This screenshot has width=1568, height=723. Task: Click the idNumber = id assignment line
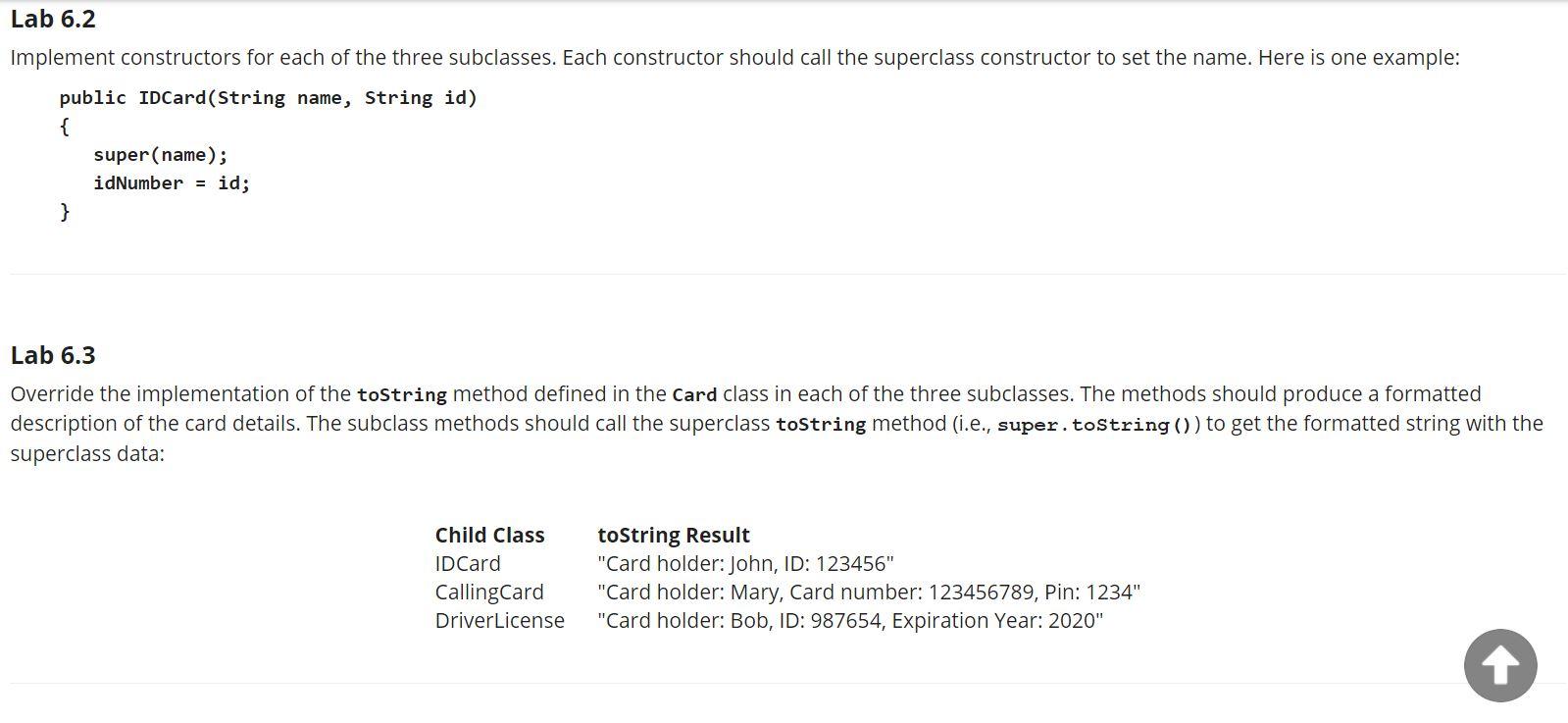pos(172,182)
